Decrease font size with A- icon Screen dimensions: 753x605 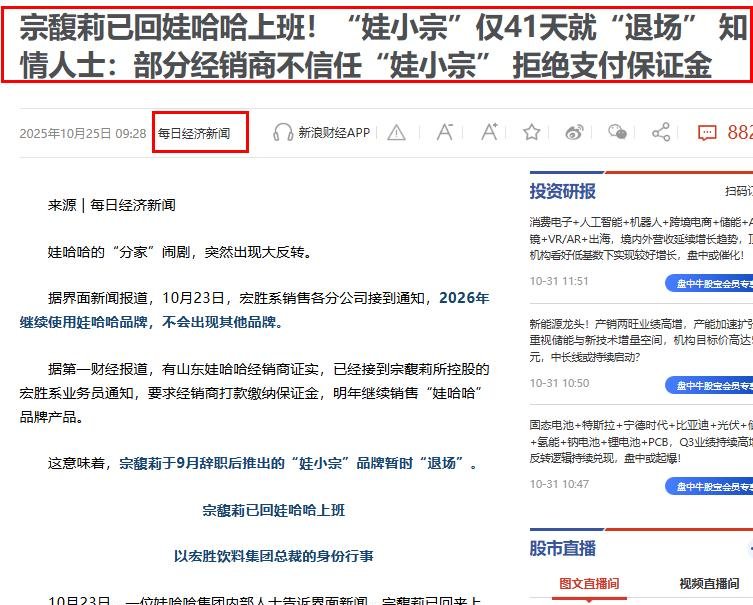pos(445,132)
